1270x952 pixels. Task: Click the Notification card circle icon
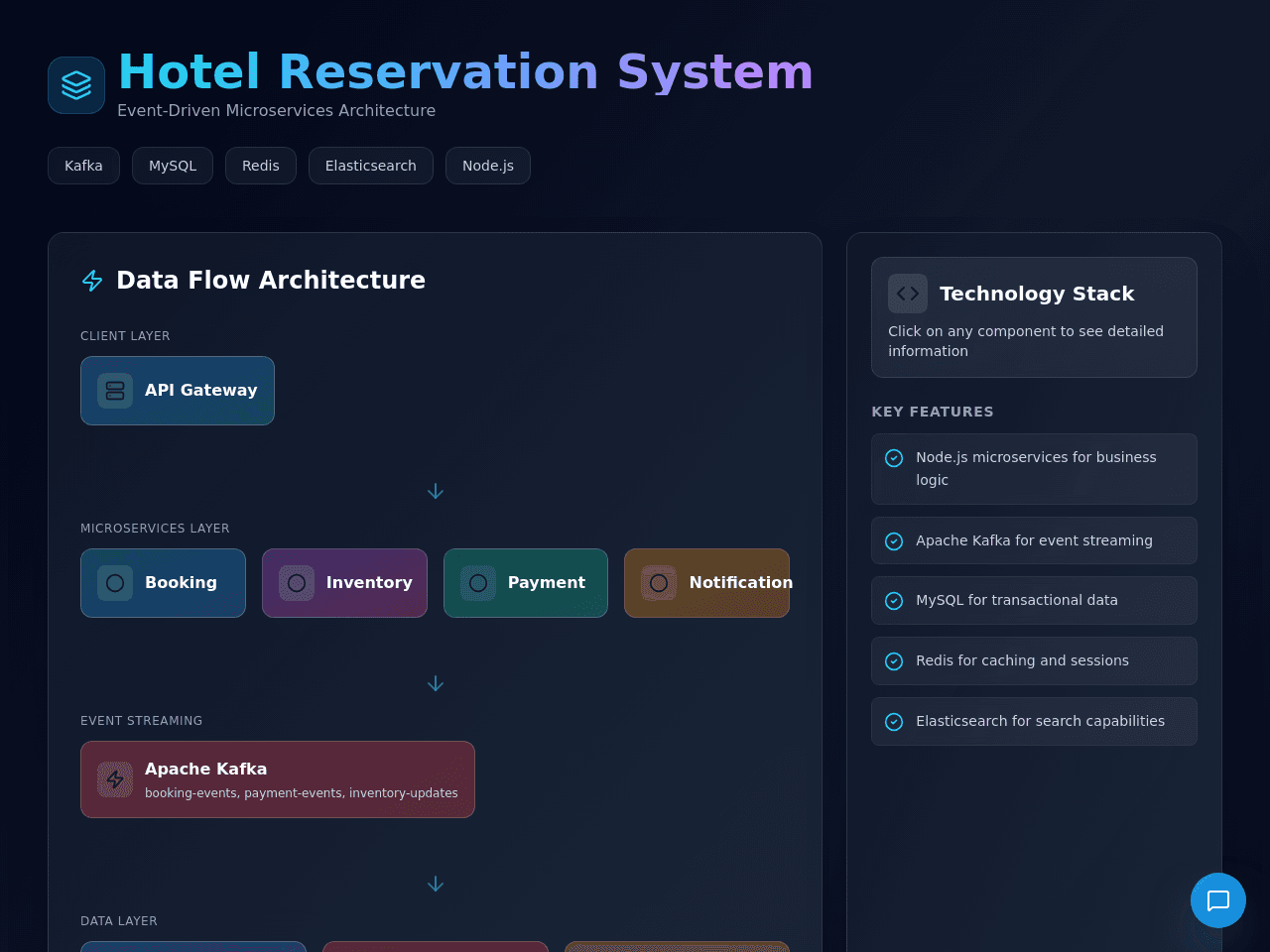point(659,583)
